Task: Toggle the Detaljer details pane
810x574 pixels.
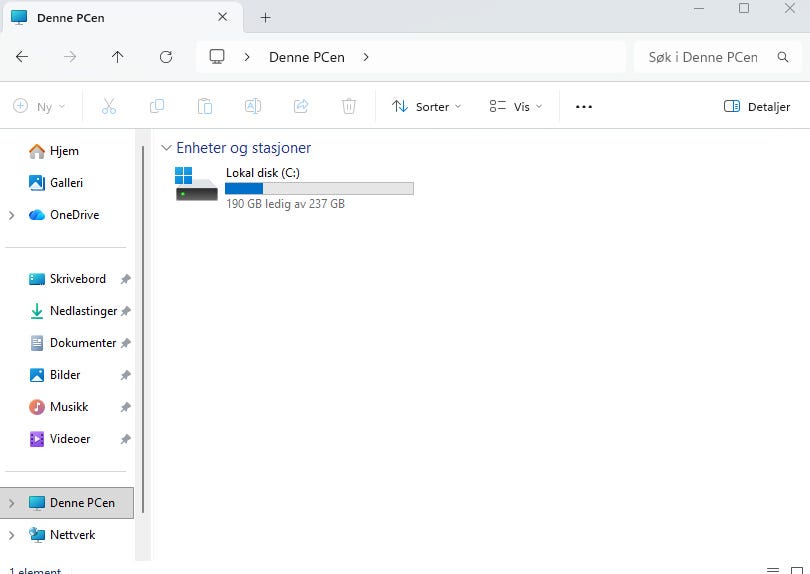Action: tap(757, 106)
